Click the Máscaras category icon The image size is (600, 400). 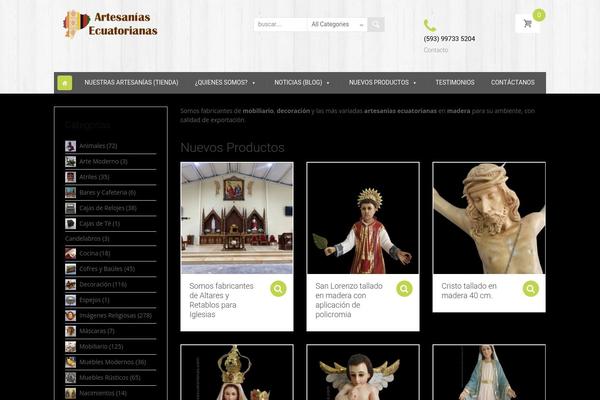(70, 331)
